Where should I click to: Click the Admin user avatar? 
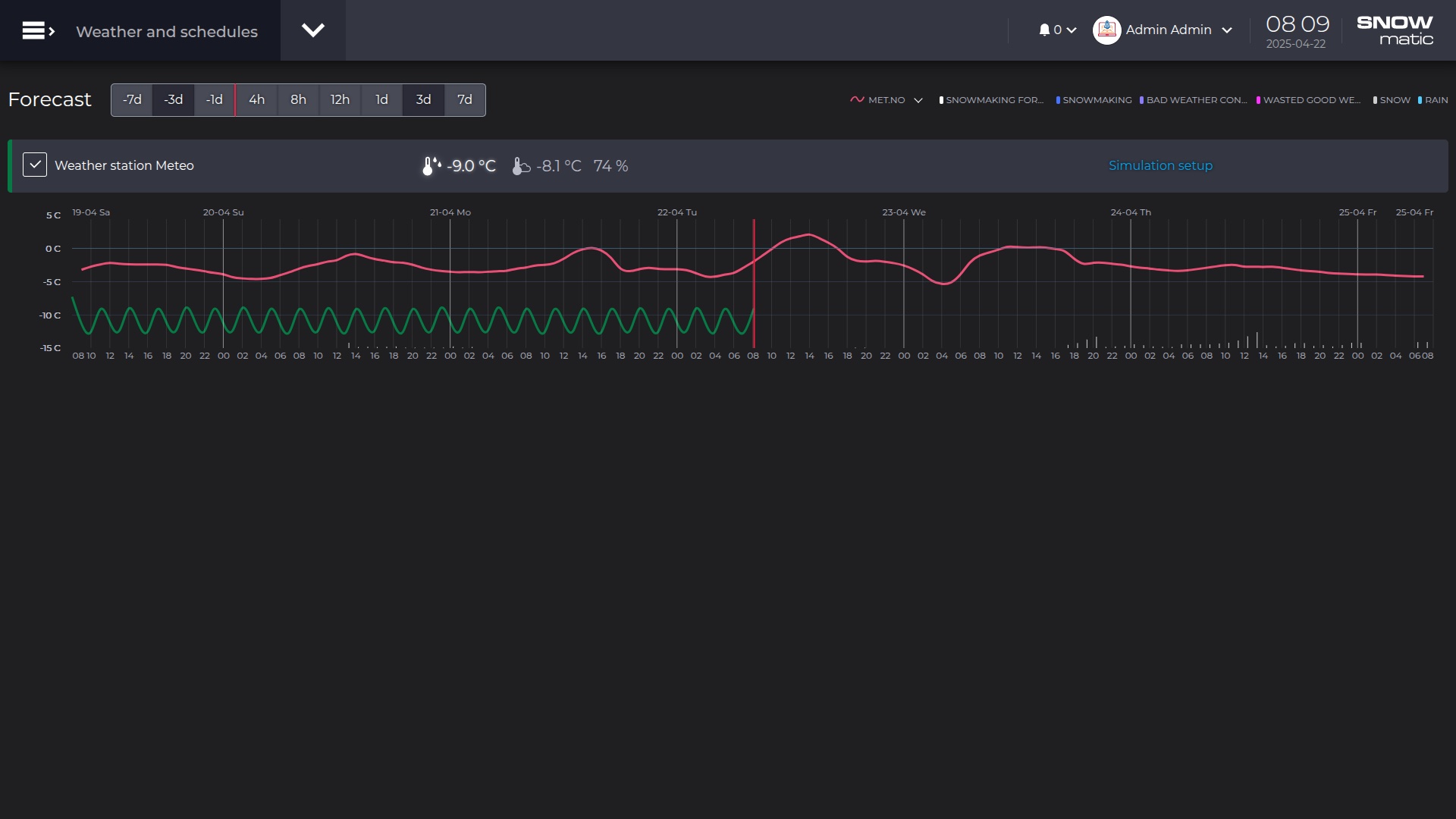pyautogui.click(x=1106, y=30)
